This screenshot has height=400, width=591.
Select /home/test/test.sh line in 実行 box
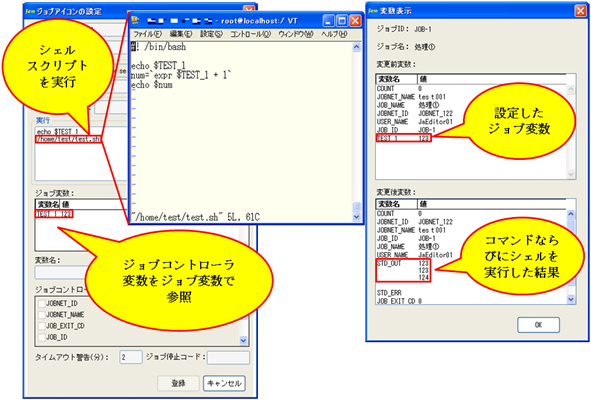coord(68,139)
